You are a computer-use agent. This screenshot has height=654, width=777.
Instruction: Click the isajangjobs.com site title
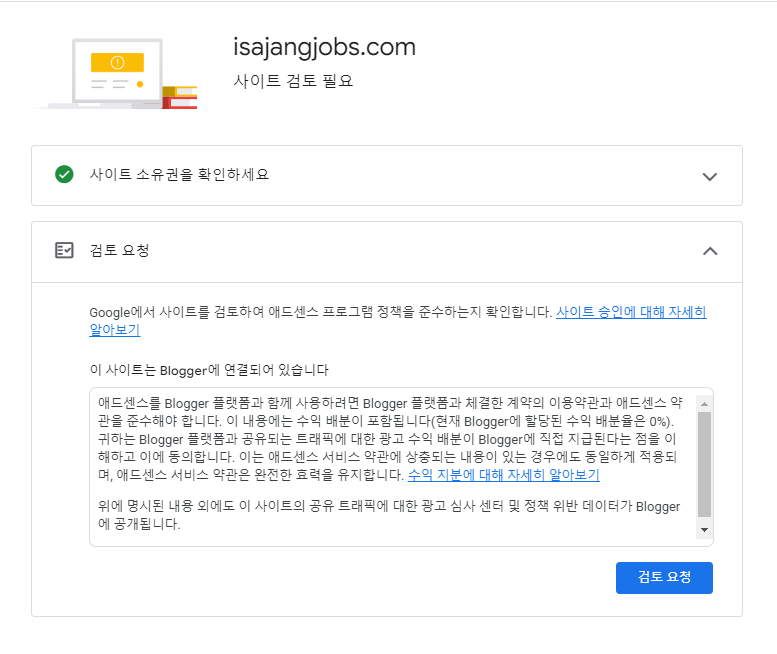pyautogui.click(x=324, y=48)
